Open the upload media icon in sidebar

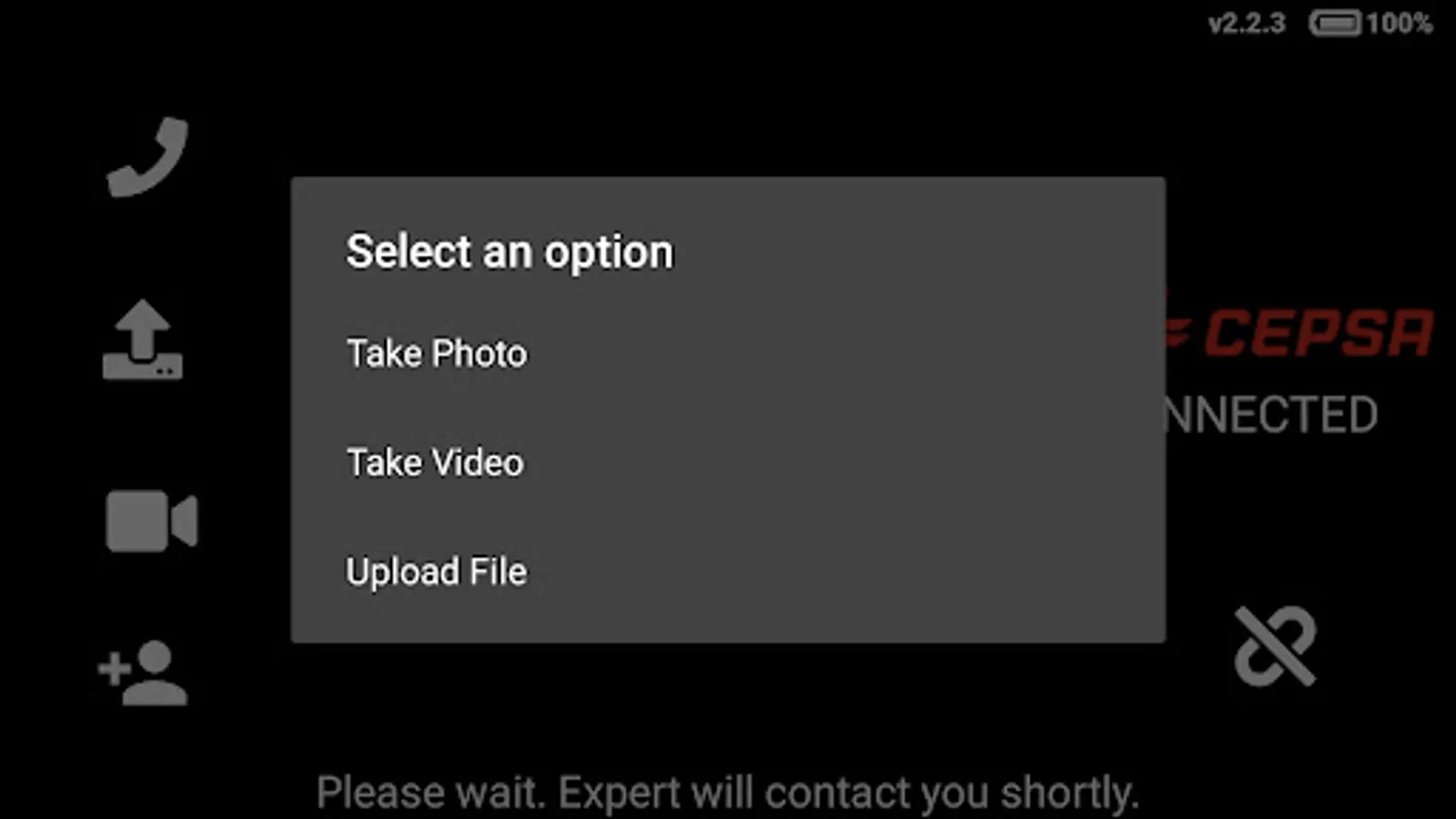click(143, 339)
